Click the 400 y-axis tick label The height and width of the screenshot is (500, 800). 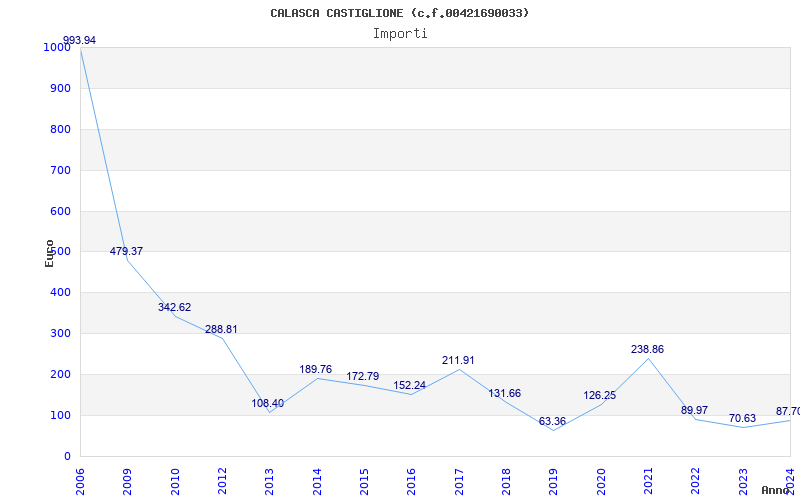[x=60, y=292]
